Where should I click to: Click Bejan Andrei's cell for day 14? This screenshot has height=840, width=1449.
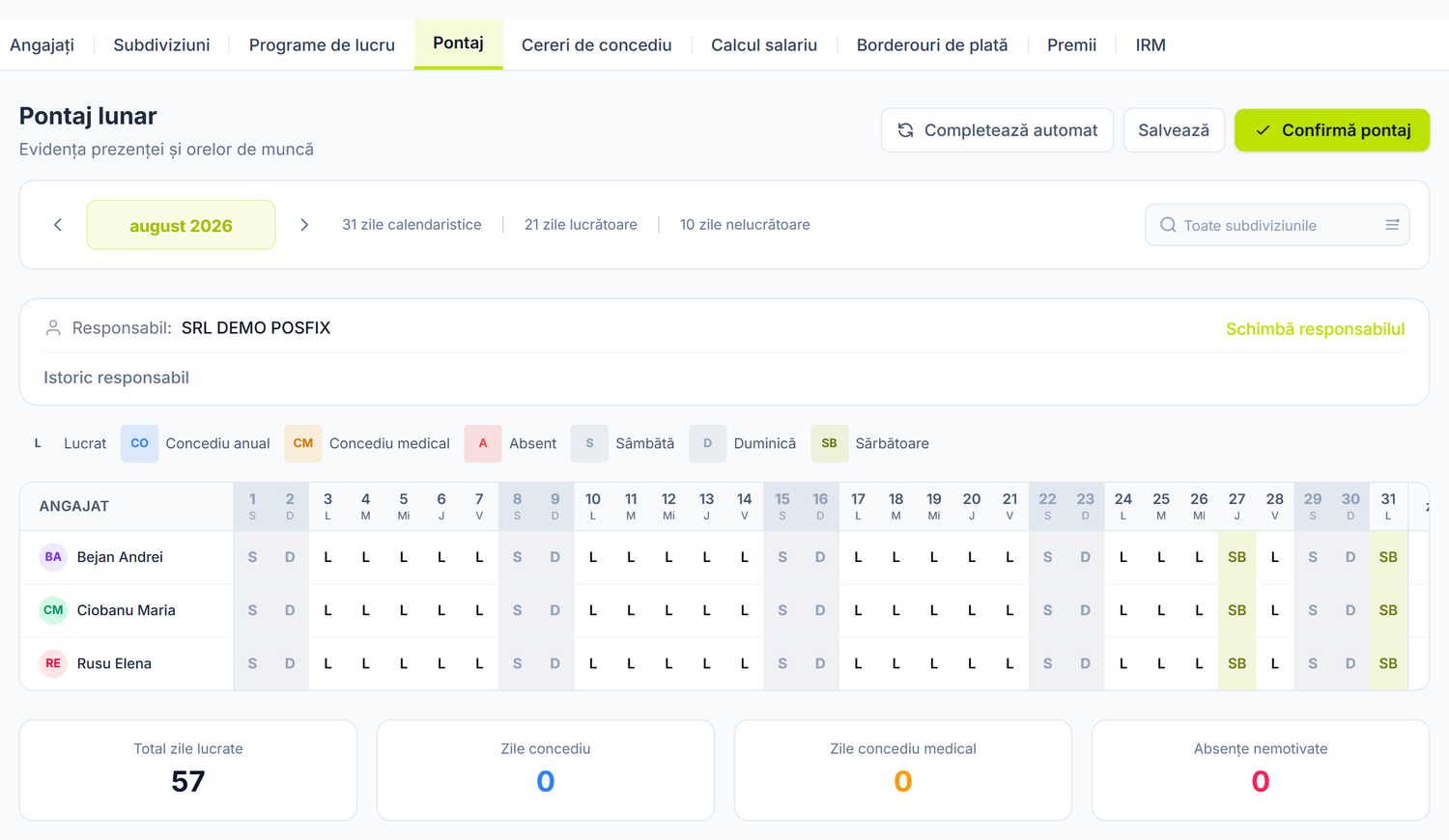click(744, 557)
